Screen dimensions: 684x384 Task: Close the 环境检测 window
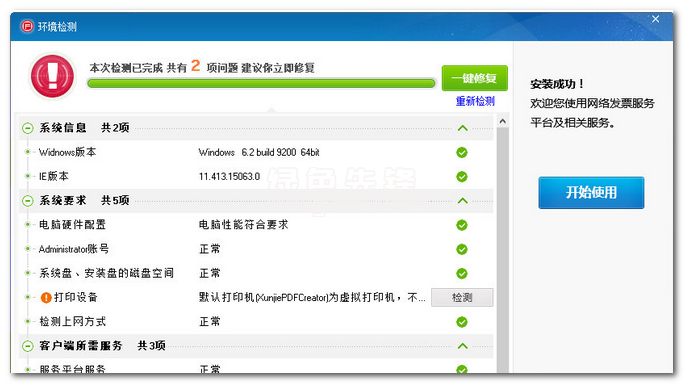click(x=655, y=19)
